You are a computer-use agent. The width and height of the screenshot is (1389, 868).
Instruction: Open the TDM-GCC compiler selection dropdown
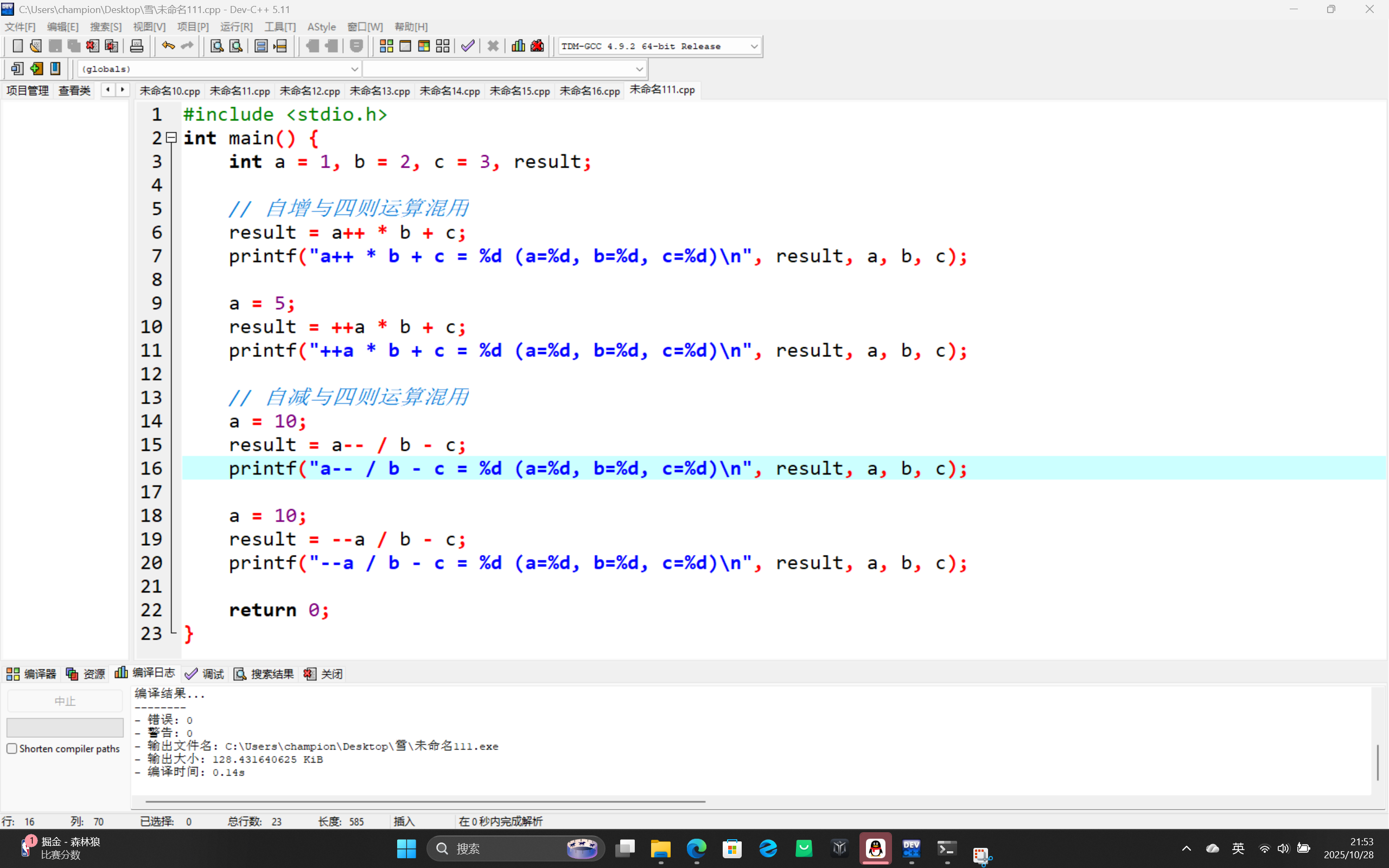(x=754, y=47)
